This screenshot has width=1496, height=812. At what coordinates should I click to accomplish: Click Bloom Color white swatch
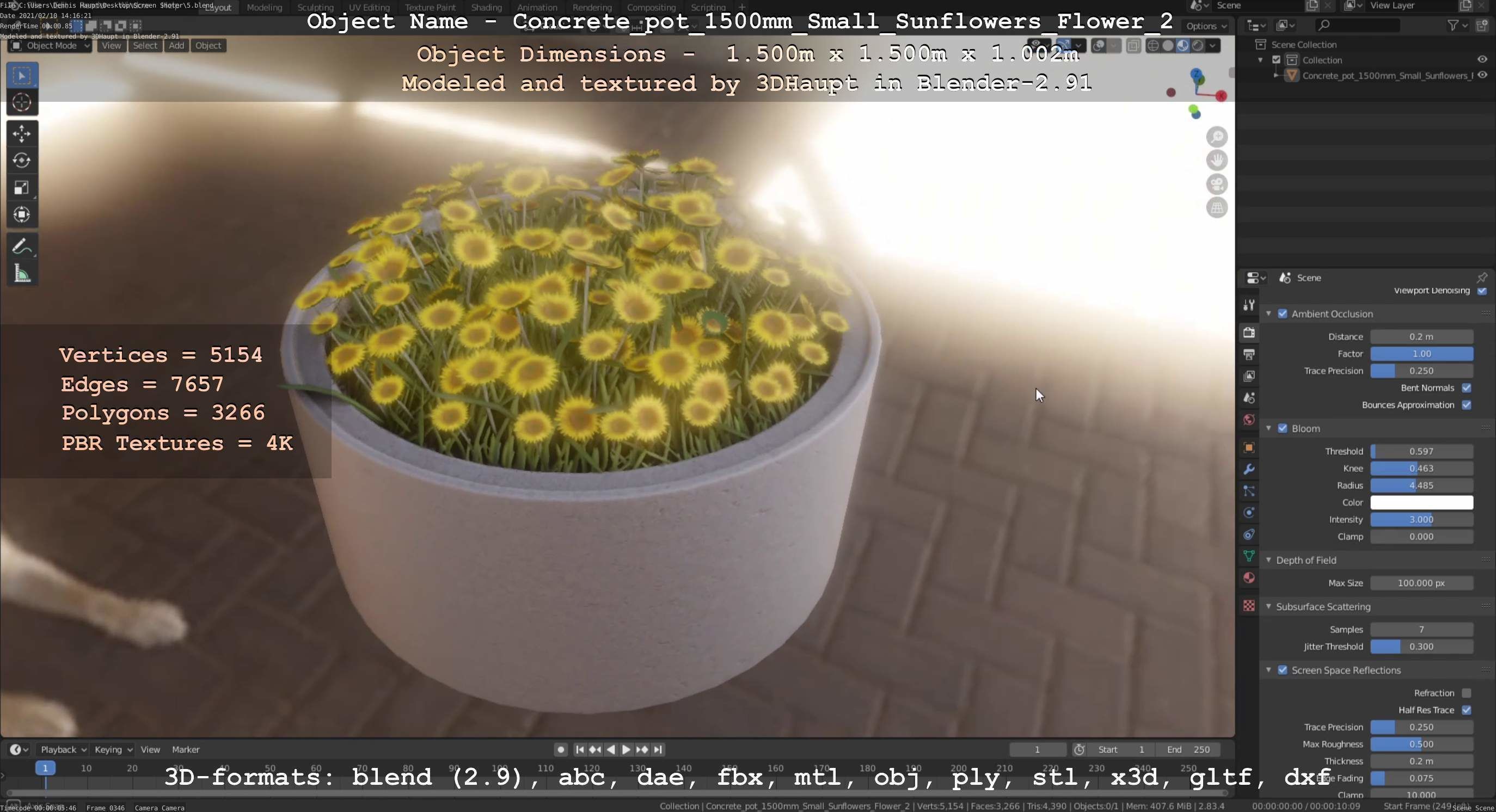coord(1421,503)
